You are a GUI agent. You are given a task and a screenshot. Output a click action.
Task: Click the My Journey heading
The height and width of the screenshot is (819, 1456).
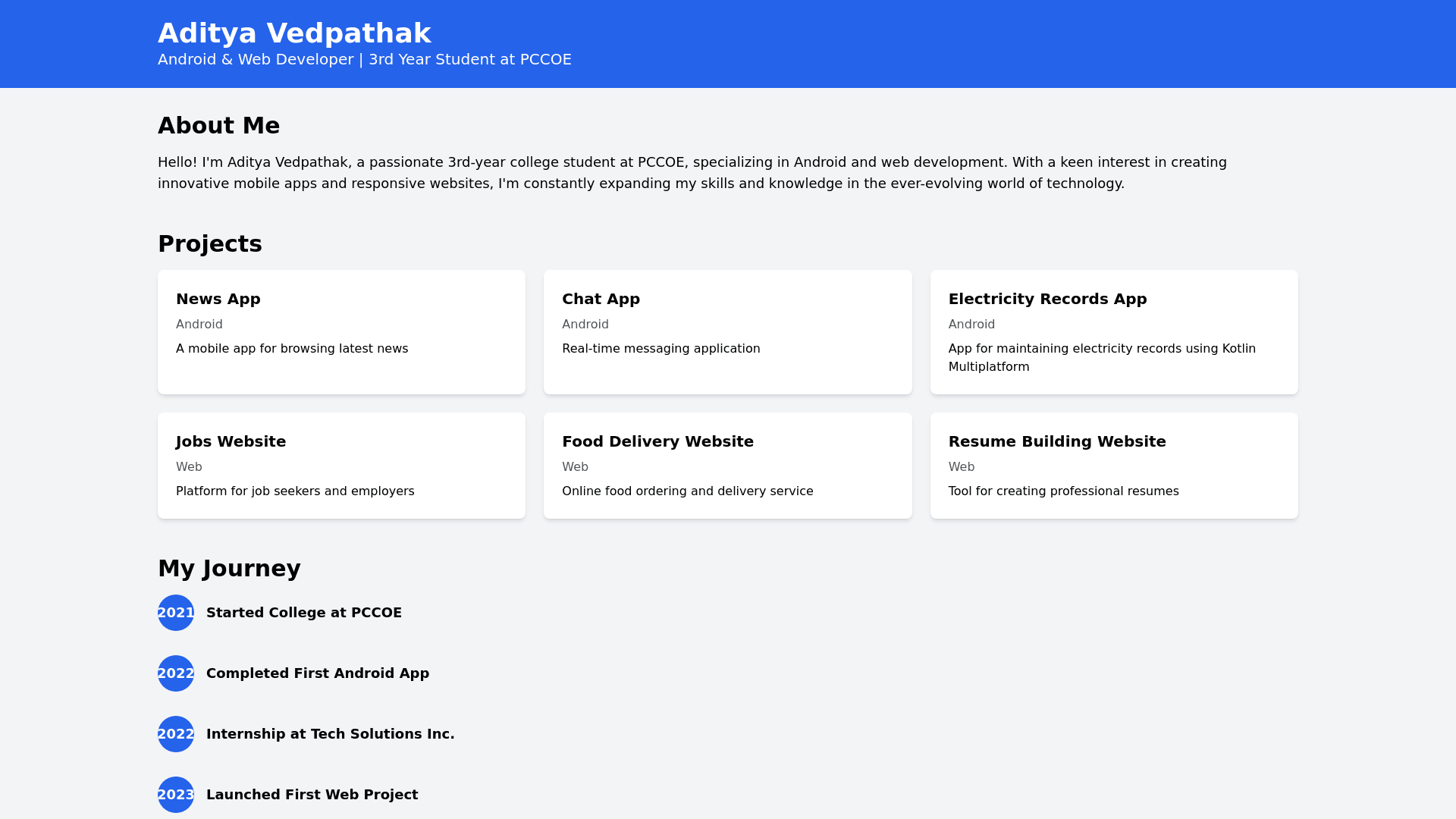229,569
